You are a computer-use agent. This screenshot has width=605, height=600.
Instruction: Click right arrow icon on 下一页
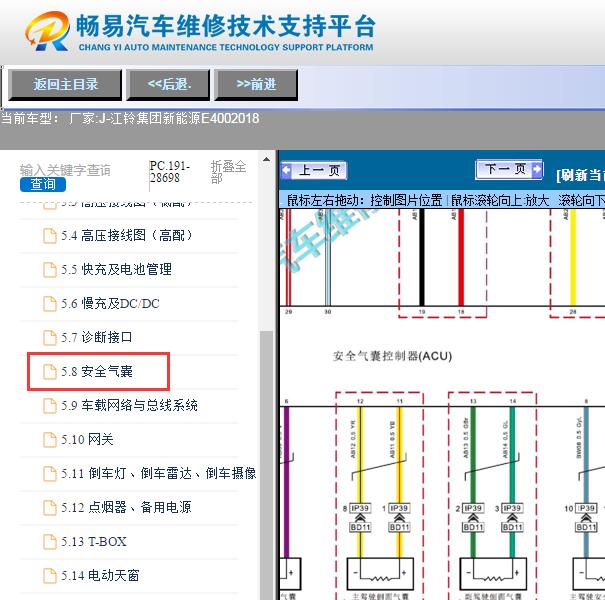click(537, 169)
